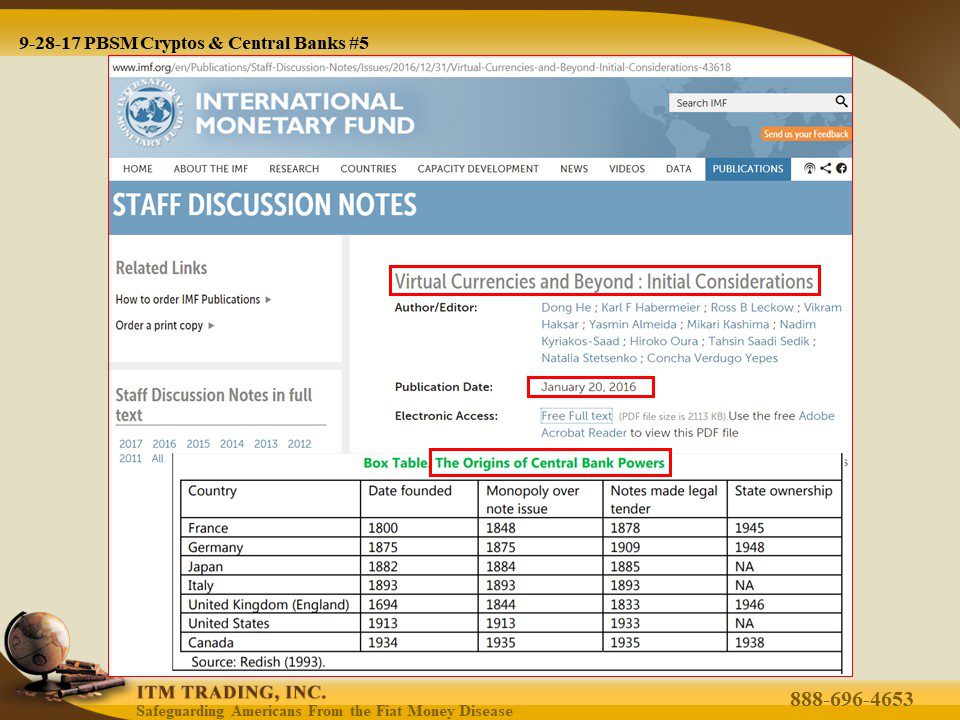Follow the Order a print copy link
Viewport: 960px width, 720px height.
pos(159,325)
